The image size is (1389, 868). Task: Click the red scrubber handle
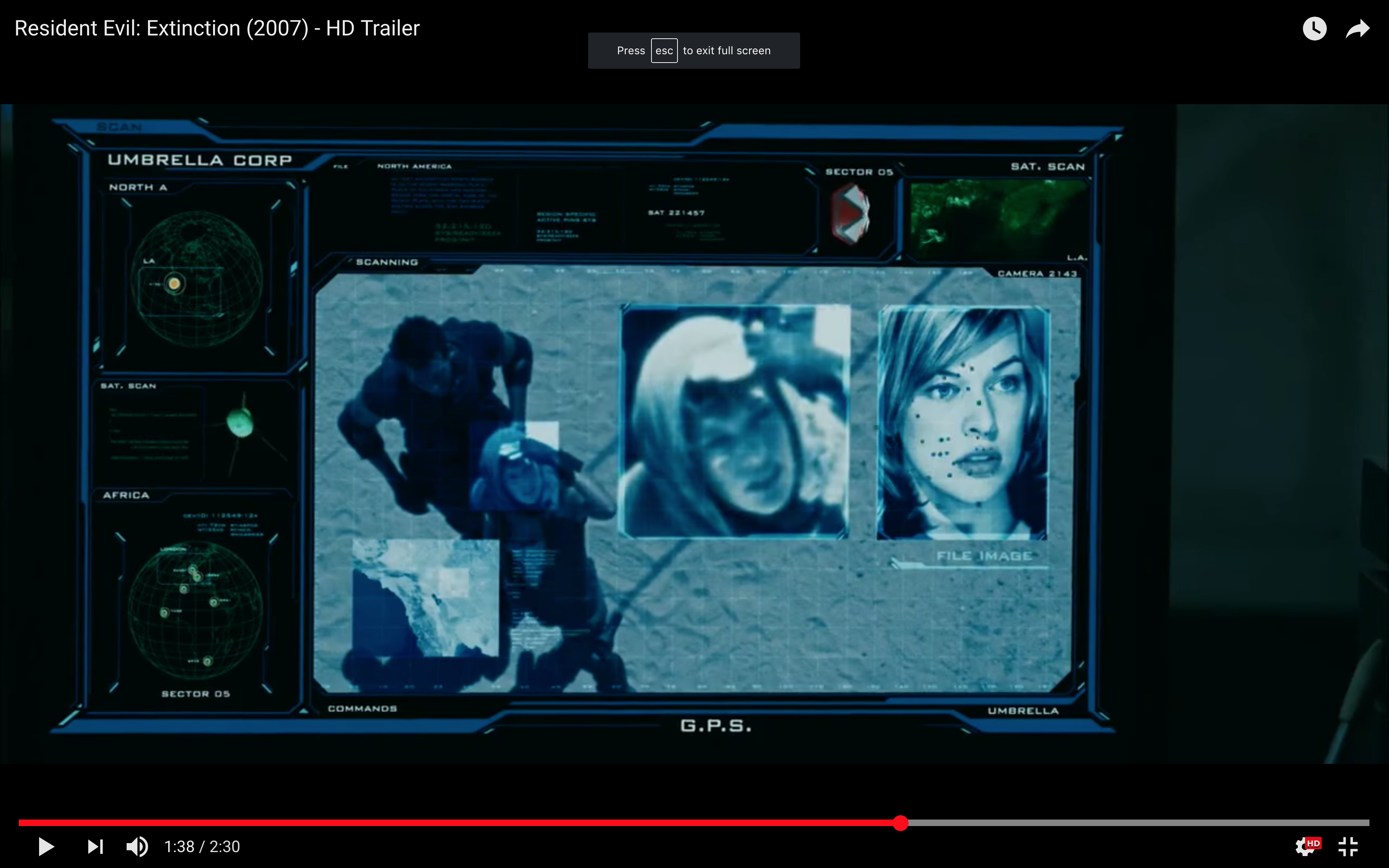click(901, 823)
